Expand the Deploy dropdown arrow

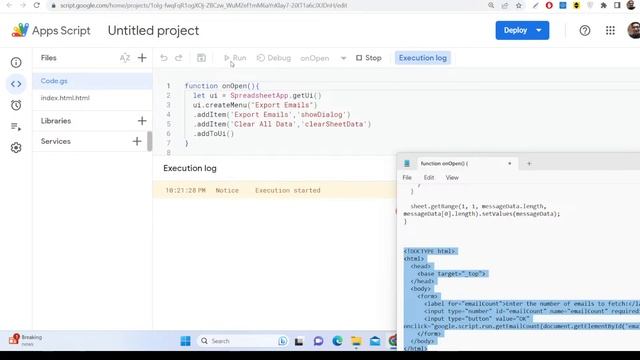[x=539, y=30]
